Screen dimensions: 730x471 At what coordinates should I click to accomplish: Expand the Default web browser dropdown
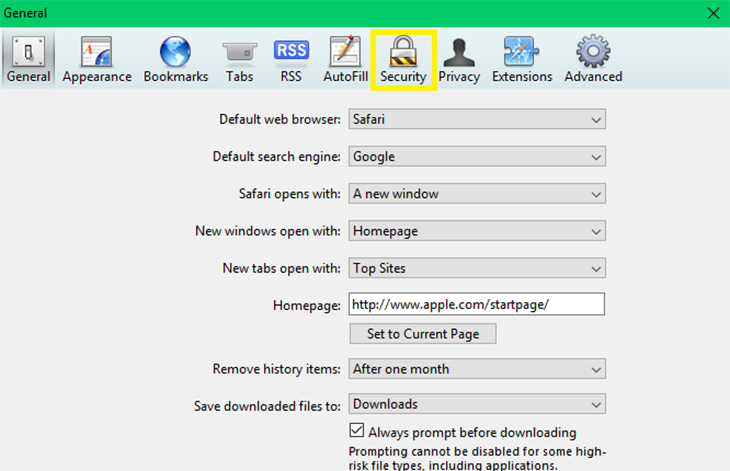(x=477, y=119)
